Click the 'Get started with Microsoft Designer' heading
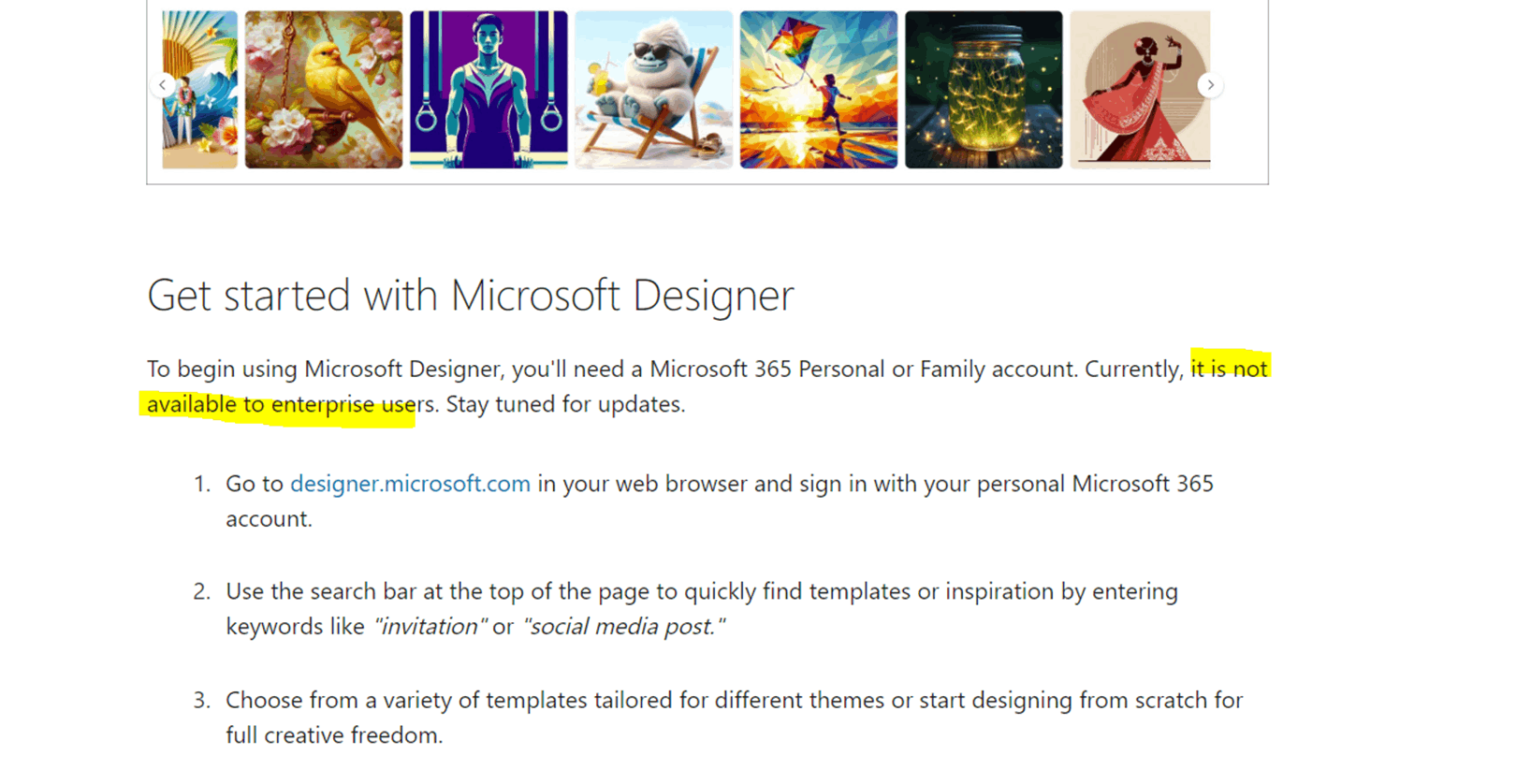Viewport: 1531px width, 784px height. click(x=470, y=296)
